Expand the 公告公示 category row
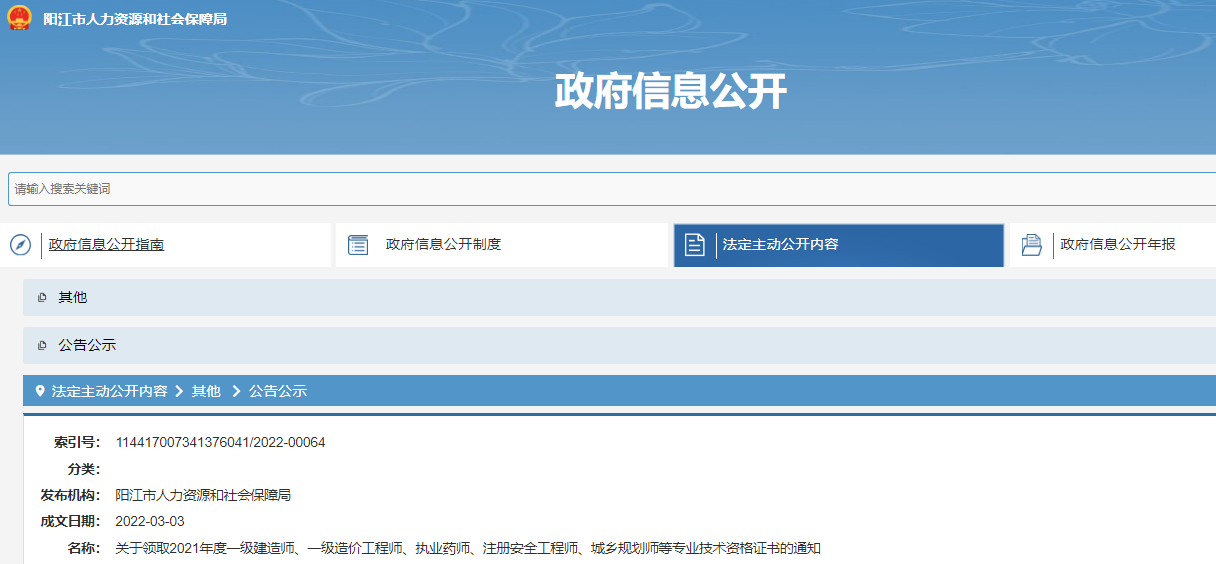The height and width of the screenshot is (564, 1216). pyautogui.click(x=619, y=346)
